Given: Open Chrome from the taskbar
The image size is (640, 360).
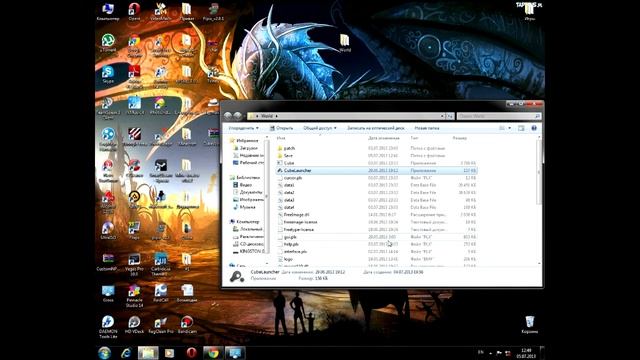Looking at the screenshot, I should point(213,353).
